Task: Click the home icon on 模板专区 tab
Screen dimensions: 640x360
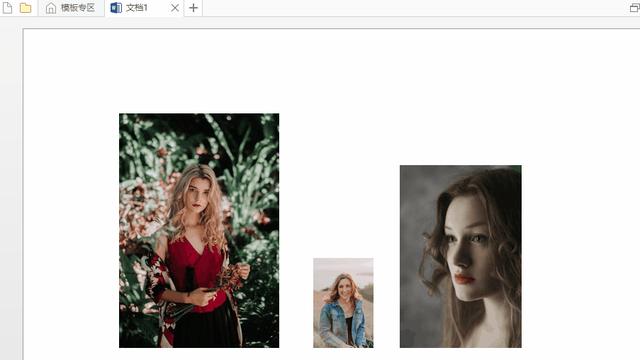Action: coord(51,8)
